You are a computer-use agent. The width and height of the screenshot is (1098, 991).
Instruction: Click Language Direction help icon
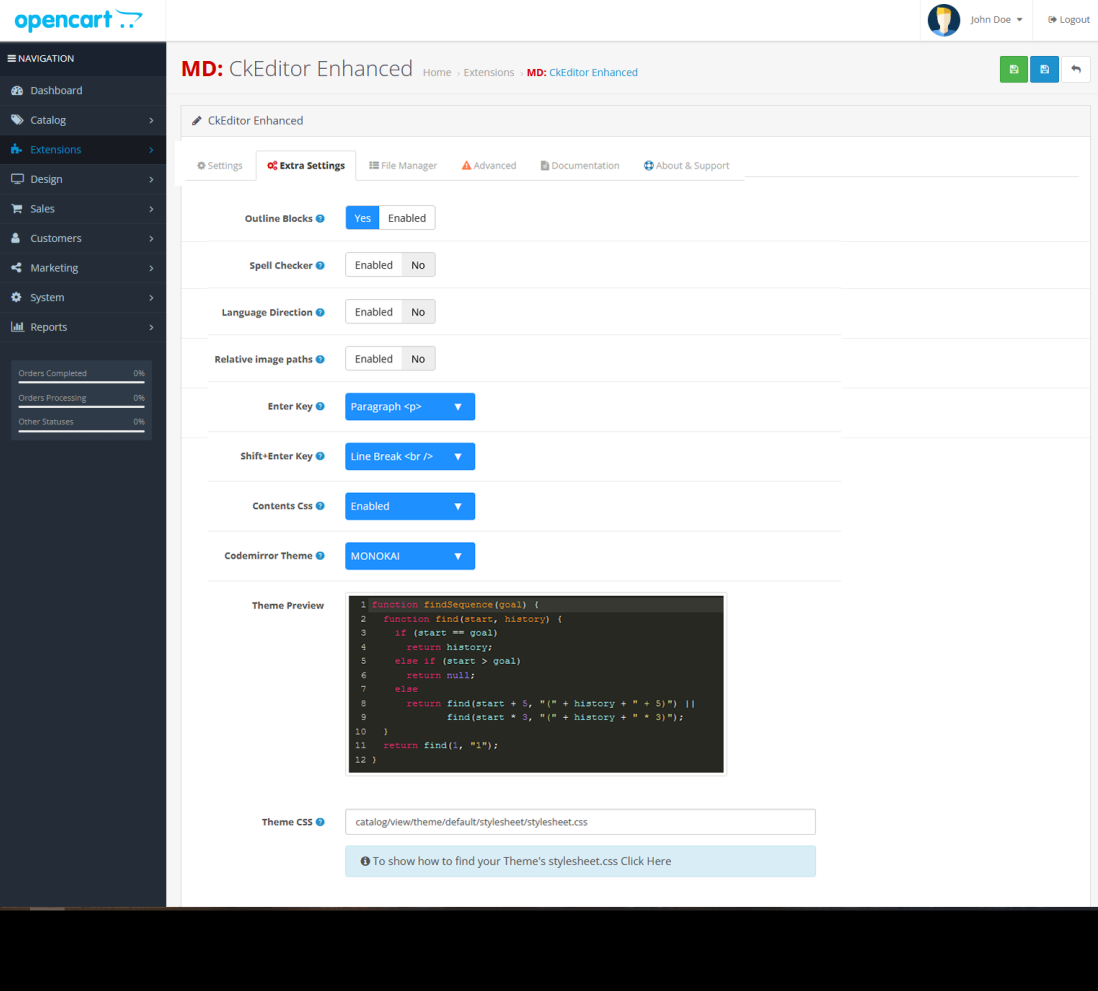pos(320,312)
